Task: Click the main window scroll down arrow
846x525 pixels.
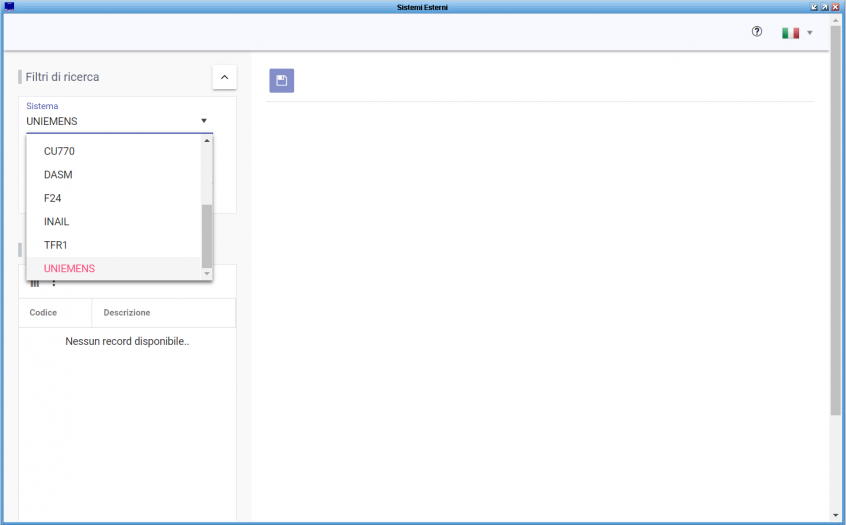Action: pos(836,516)
